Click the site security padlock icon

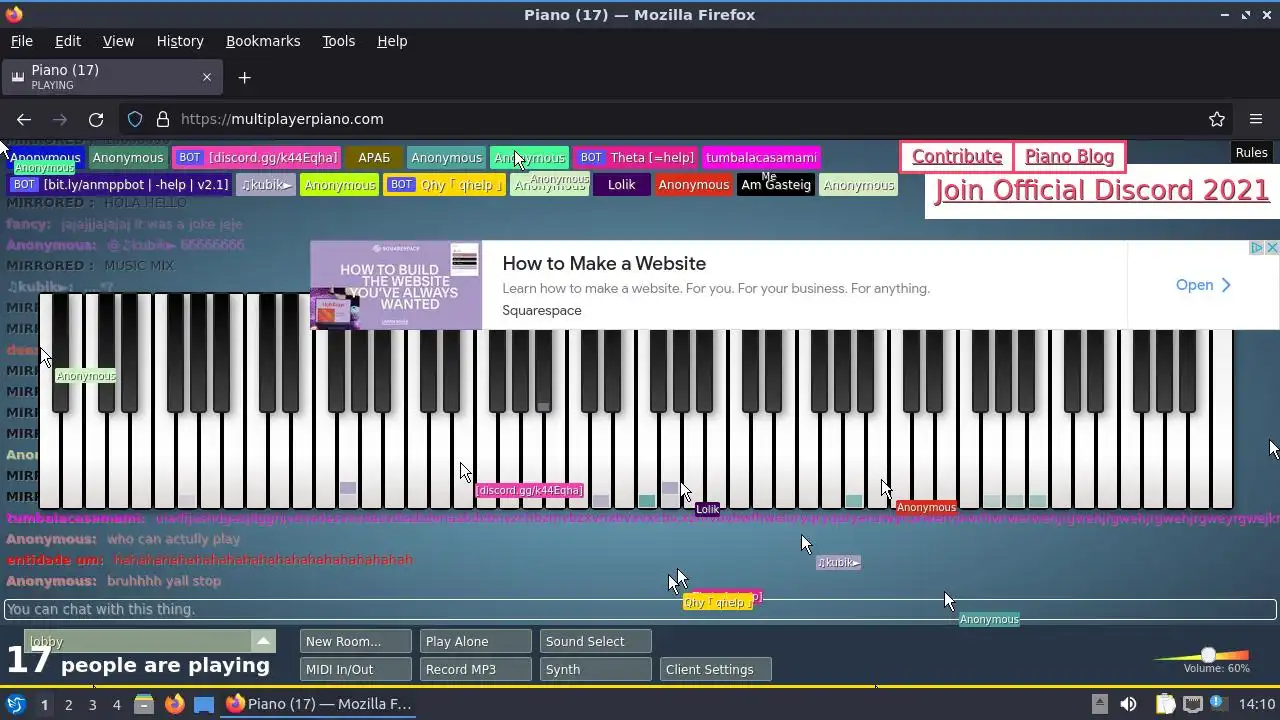pyautogui.click(x=163, y=119)
